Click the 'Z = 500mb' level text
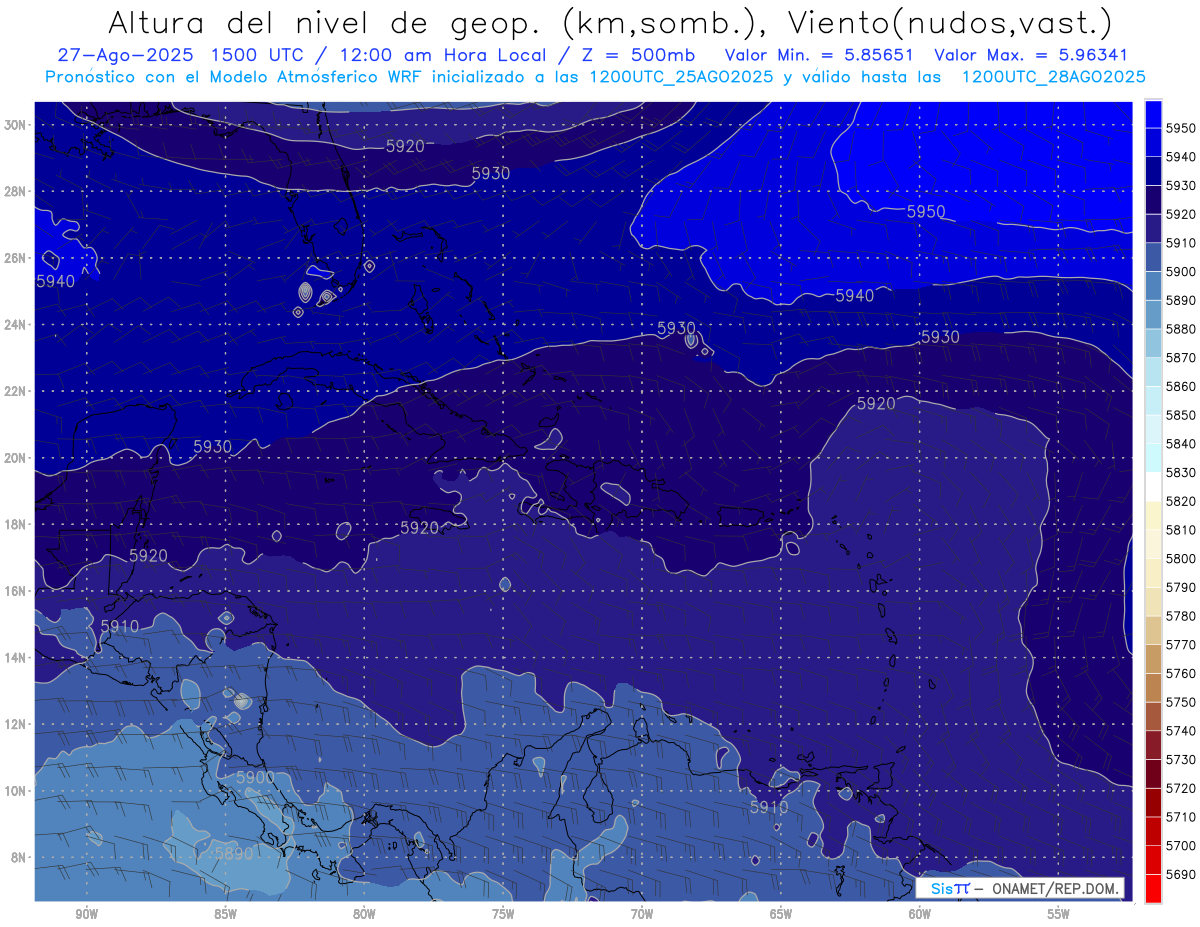The width and height of the screenshot is (1200, 927). click(635, 56)
